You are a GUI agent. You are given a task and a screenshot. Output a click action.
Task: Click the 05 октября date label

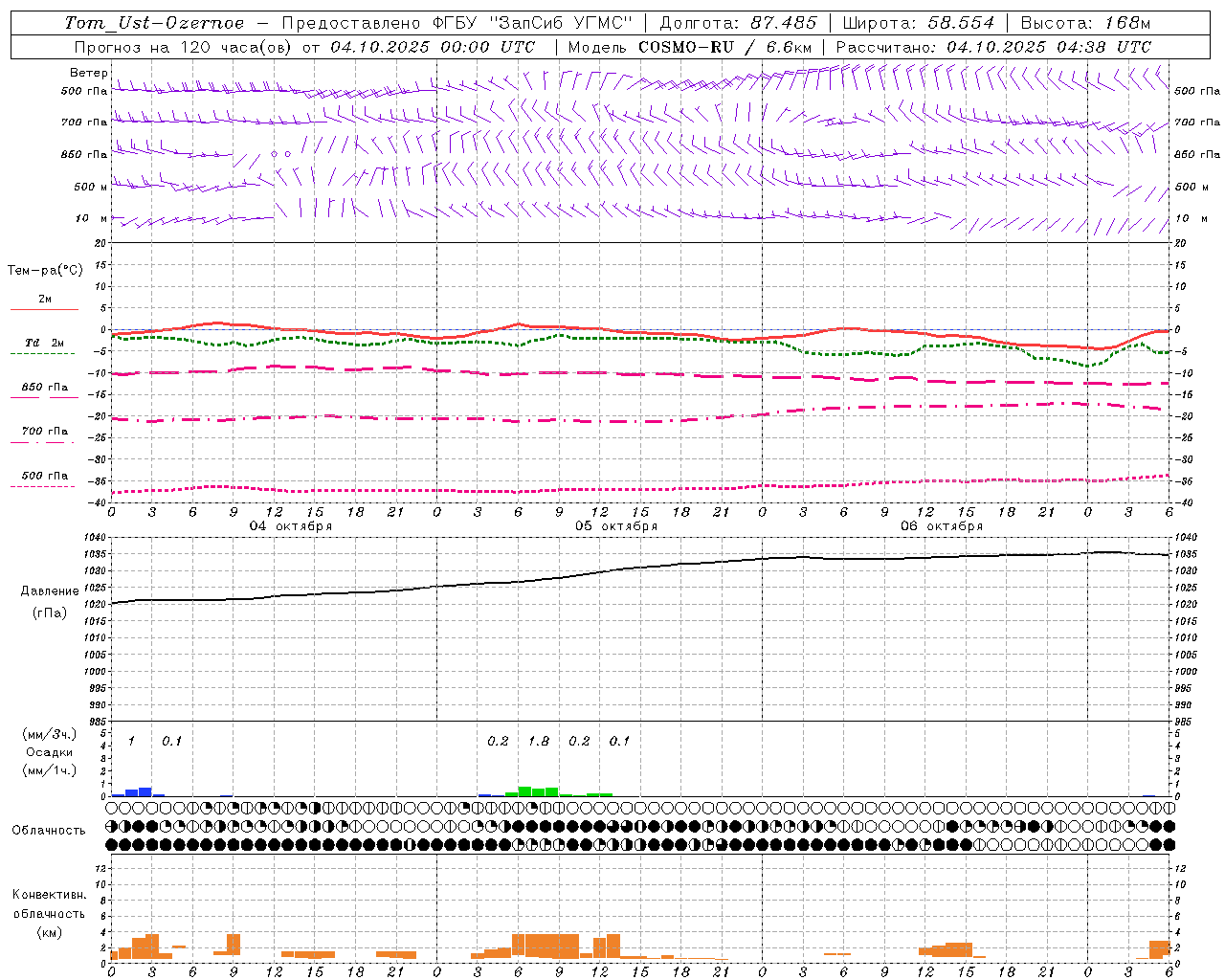616,526
